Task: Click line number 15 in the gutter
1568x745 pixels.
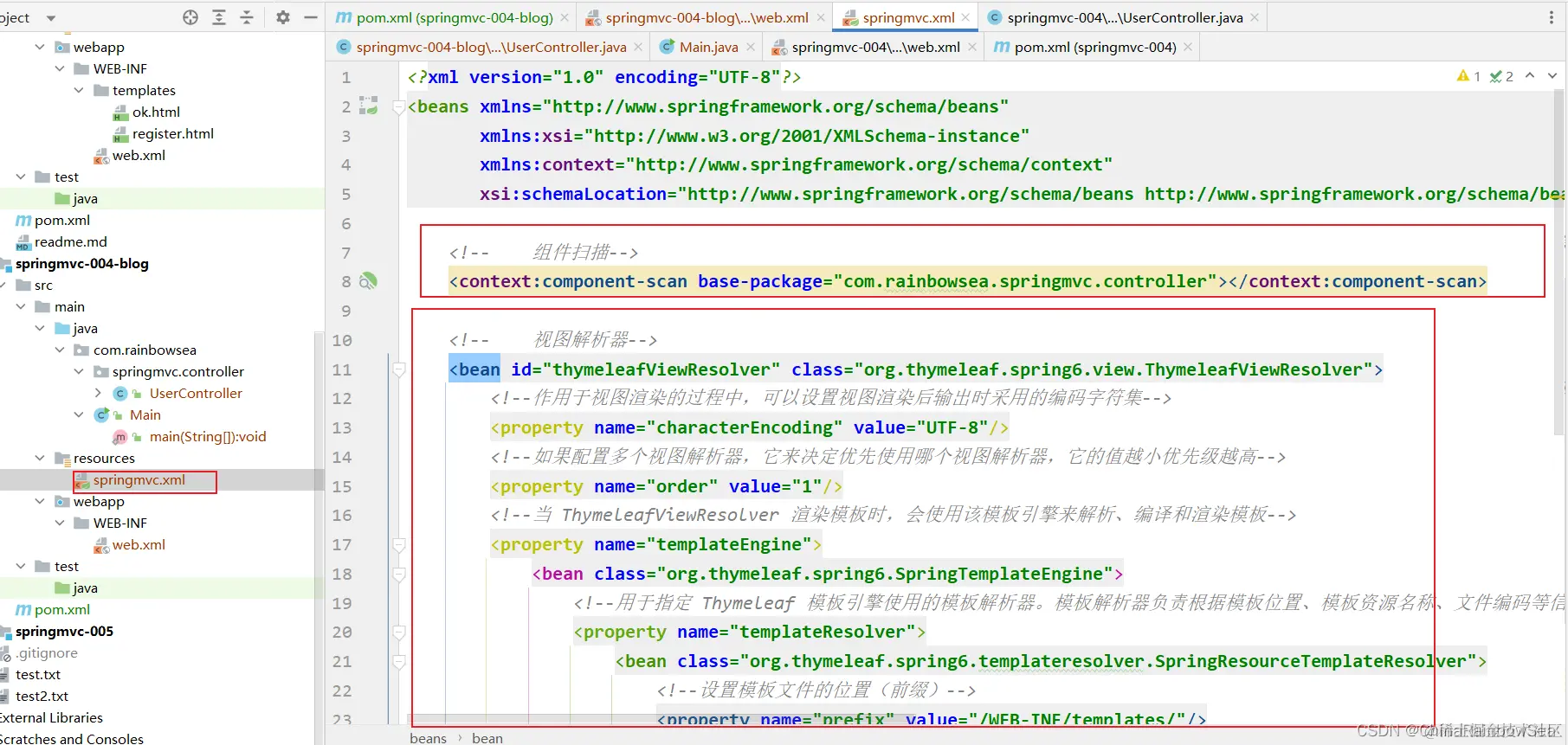Action: (342, 486)
